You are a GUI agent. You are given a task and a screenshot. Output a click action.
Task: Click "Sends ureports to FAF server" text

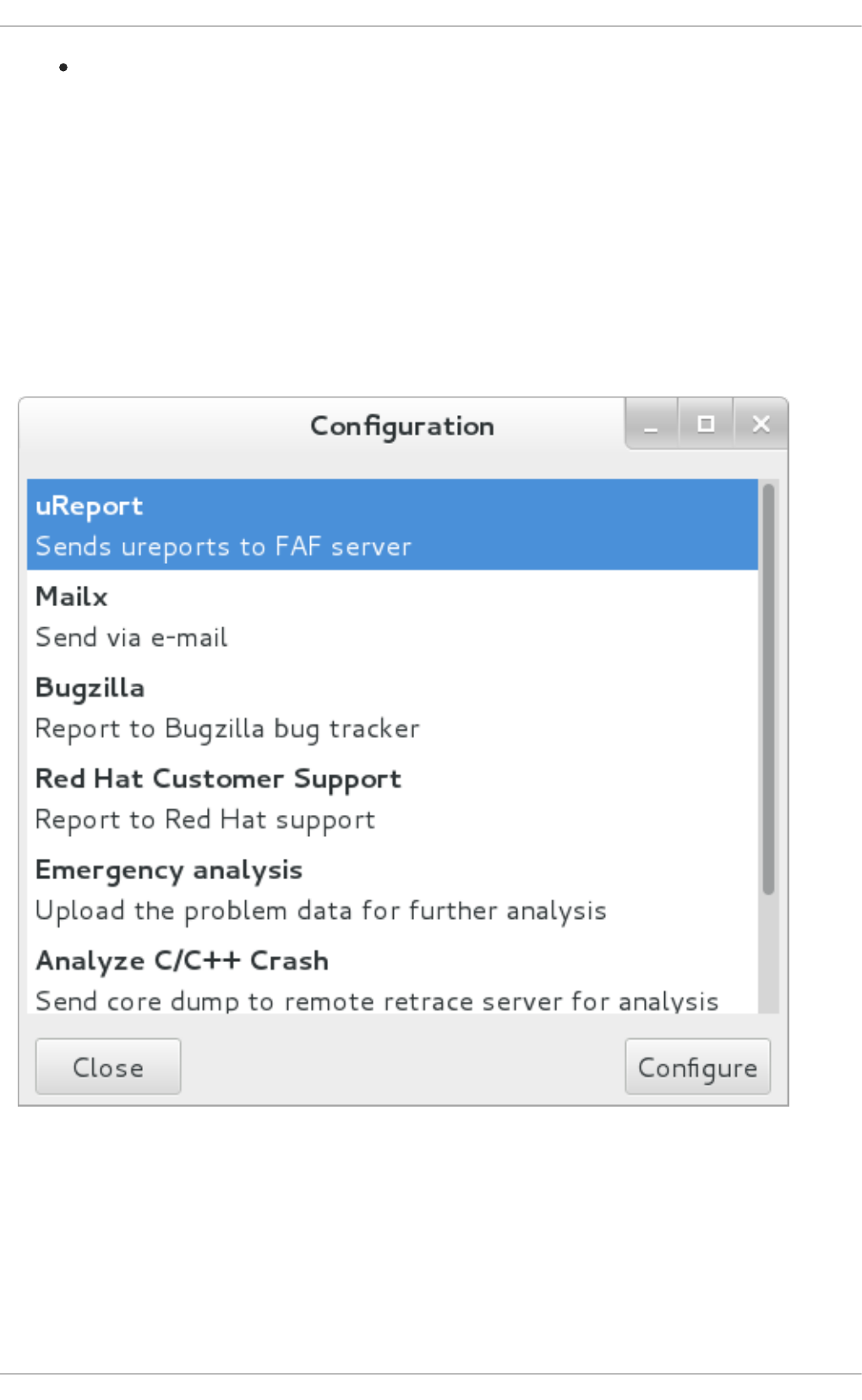(x=223, y=547)
